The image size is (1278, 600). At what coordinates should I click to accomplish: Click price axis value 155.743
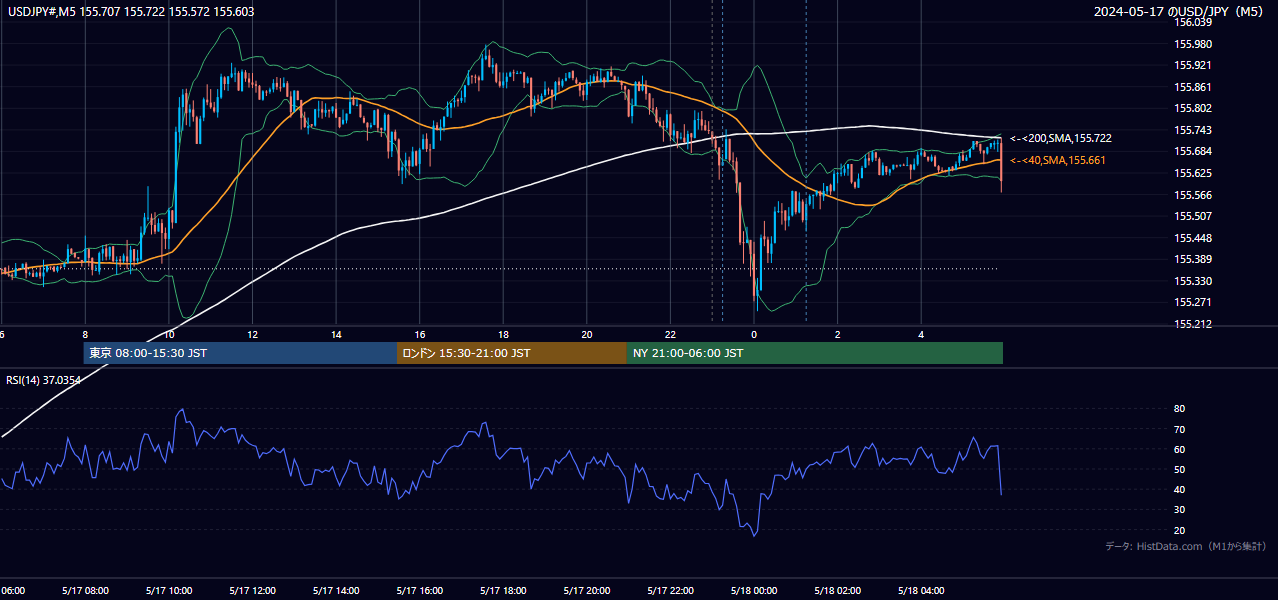[x=1193, y=130]
